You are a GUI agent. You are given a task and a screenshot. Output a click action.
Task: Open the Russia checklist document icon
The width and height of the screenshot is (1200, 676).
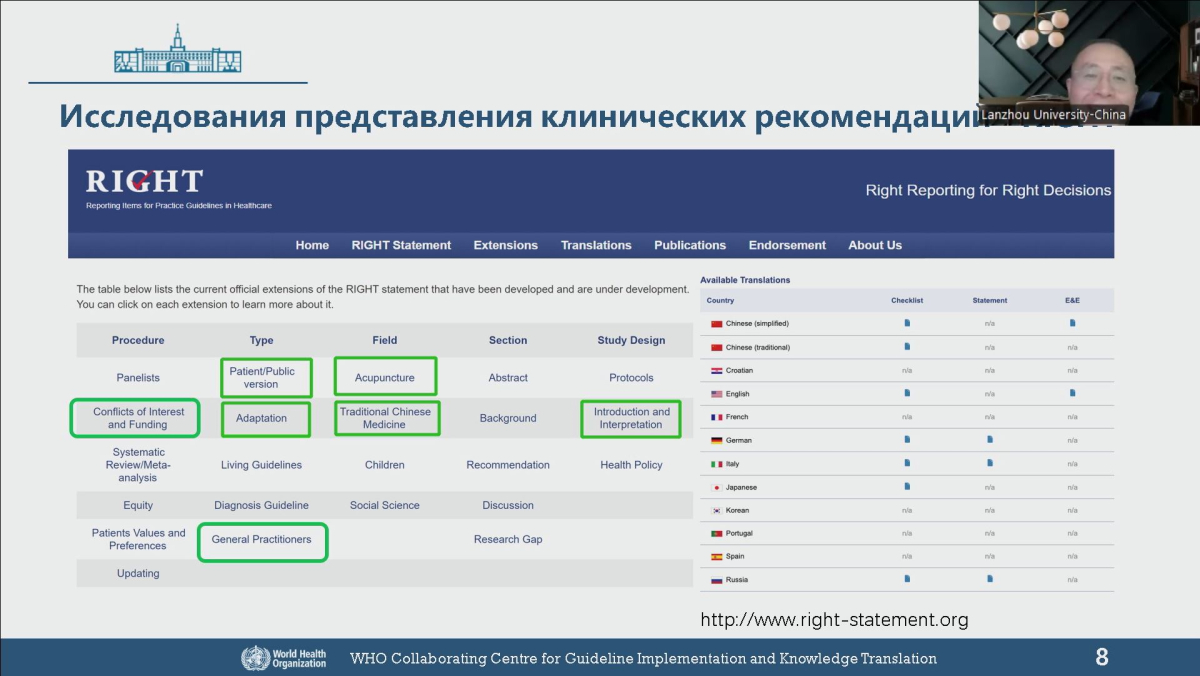click(x=907, y=578)
